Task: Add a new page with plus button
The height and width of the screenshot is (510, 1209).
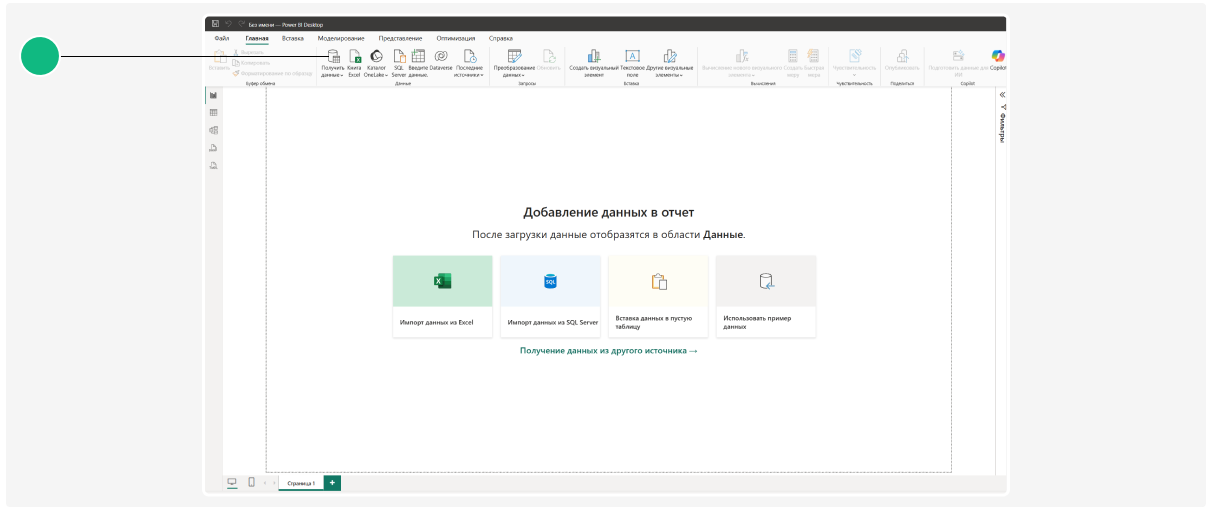Action: tap(332, 482)
